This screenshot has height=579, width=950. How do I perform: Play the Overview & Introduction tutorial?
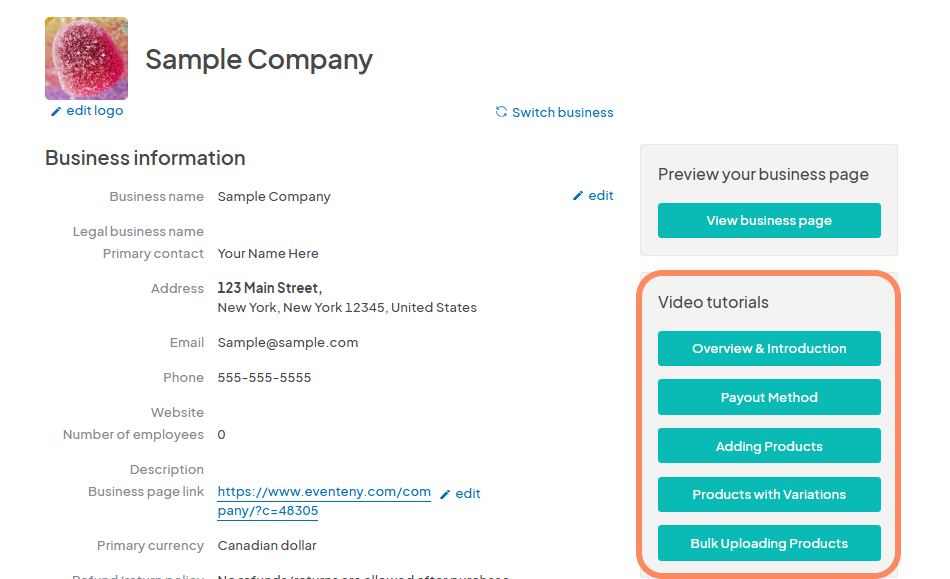[x=768, y=348]
